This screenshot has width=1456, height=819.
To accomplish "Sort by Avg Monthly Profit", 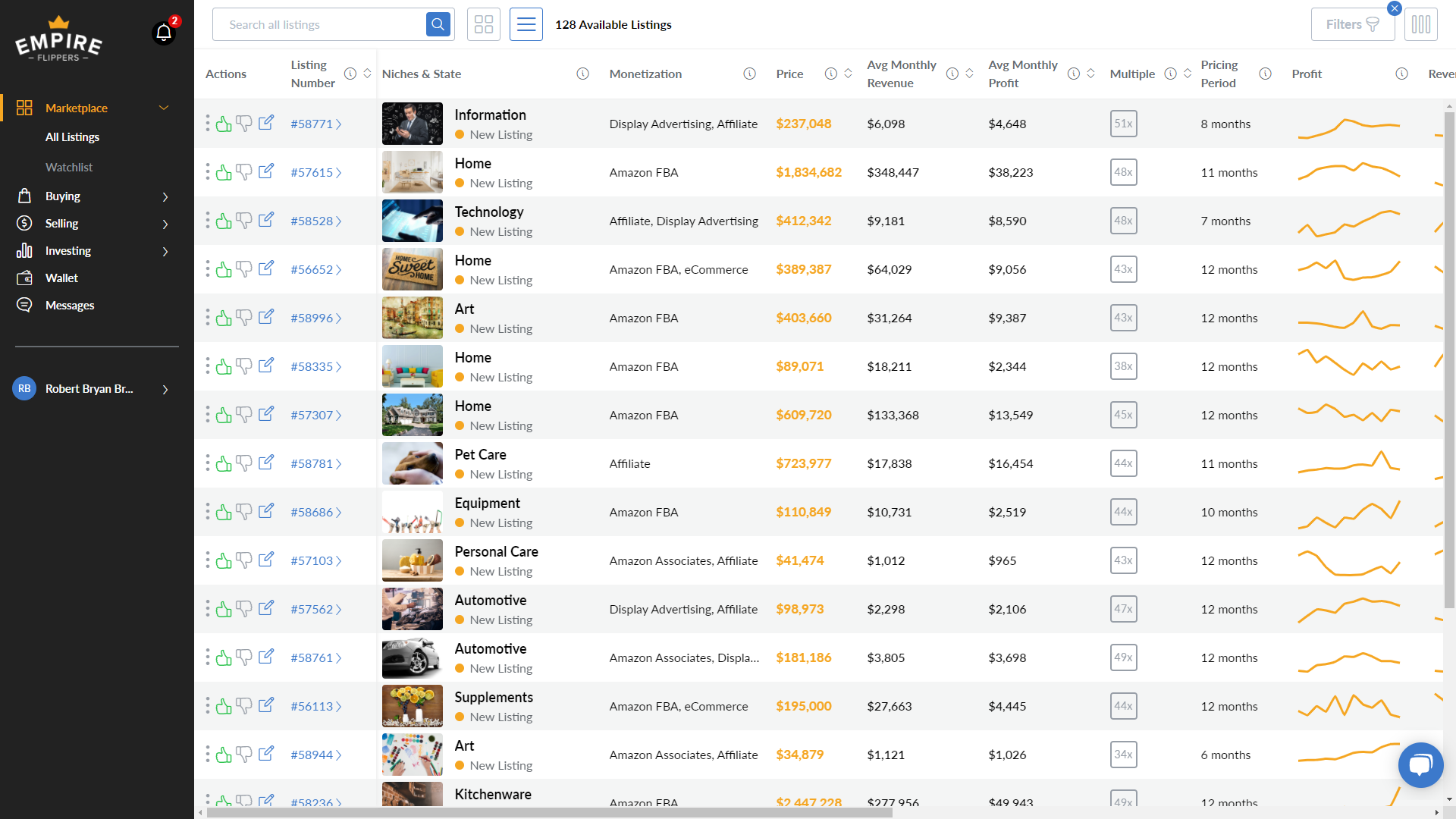I will coord(1090,74).
